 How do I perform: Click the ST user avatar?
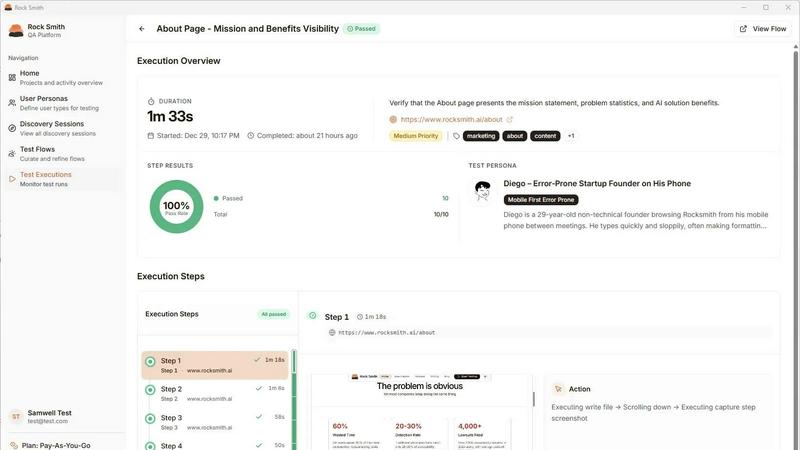tap(15, 417)
